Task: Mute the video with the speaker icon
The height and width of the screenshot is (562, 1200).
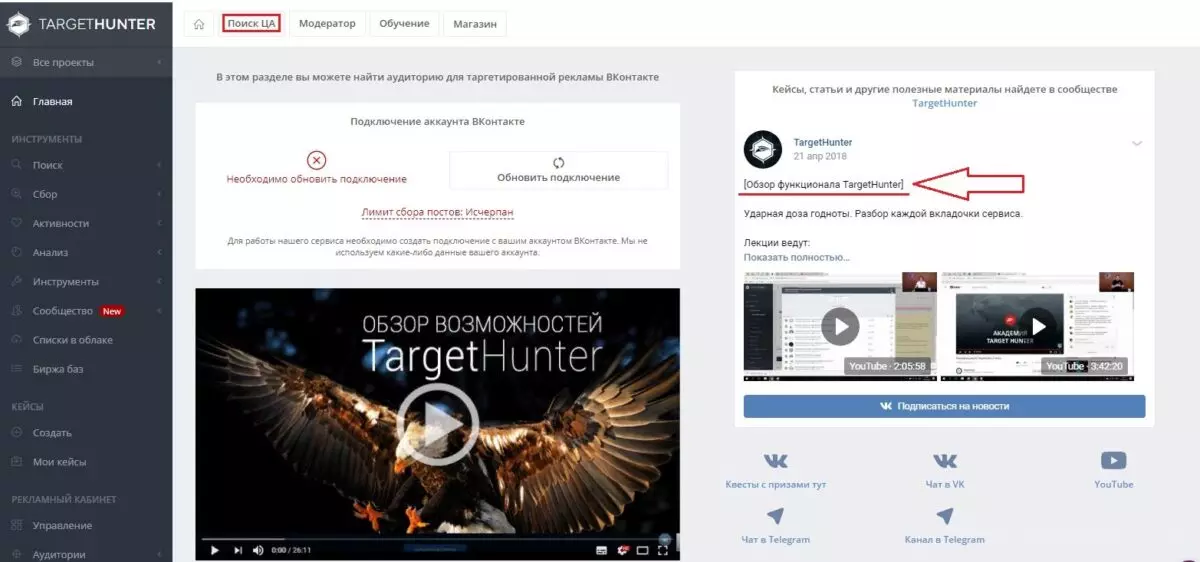Action: coord(257,550)
